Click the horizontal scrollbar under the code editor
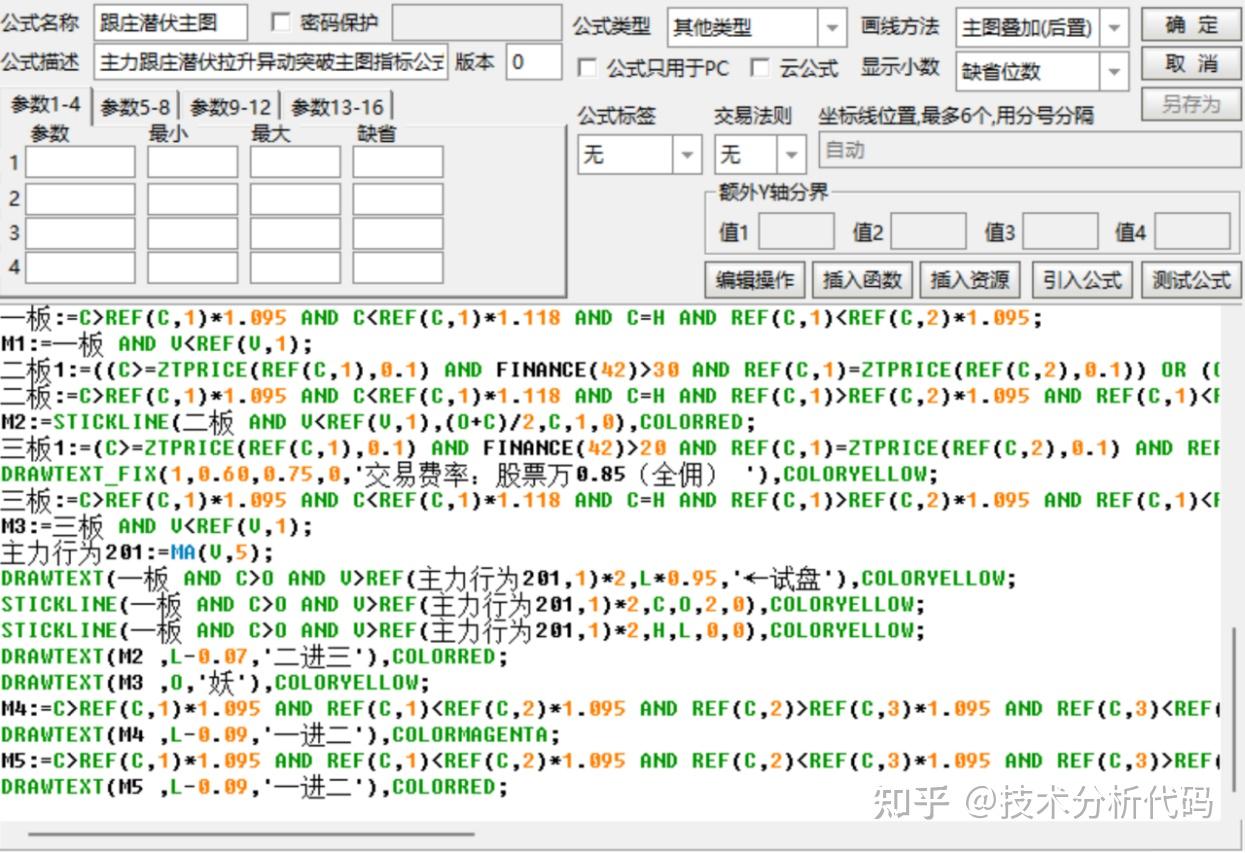This screenshot has width=1245, height=853. point(250,832)
